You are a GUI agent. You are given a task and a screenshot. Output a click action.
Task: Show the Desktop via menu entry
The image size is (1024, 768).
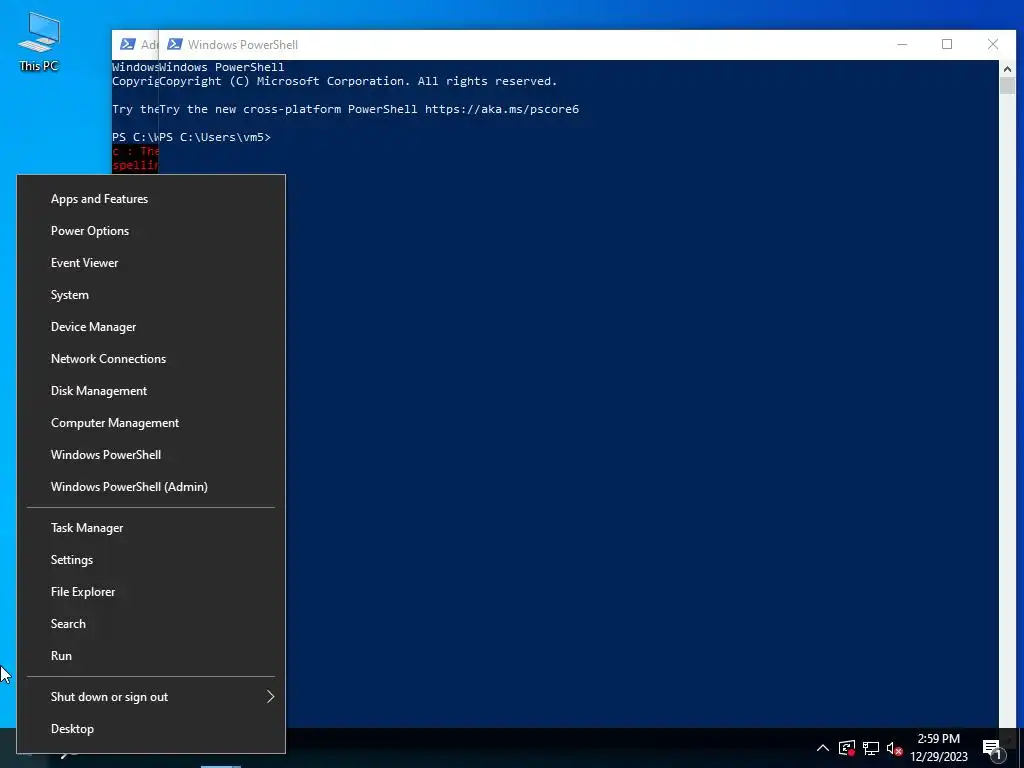coord(151,729)
